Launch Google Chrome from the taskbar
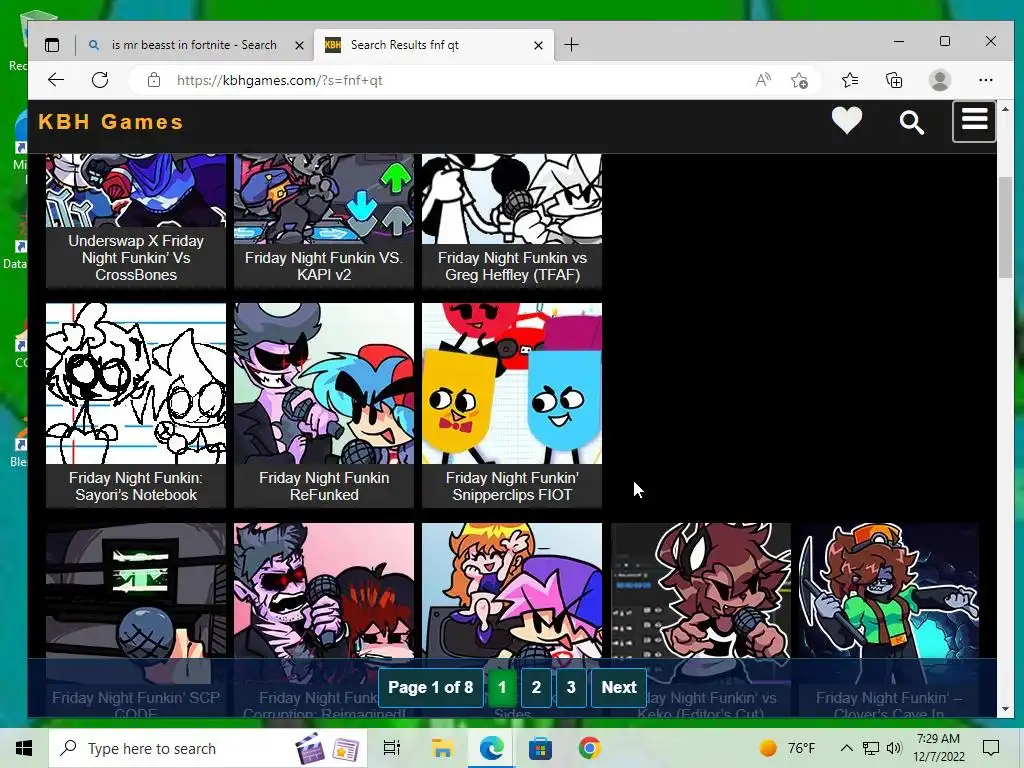This screenshot has height=768, width=1024. 589,748
